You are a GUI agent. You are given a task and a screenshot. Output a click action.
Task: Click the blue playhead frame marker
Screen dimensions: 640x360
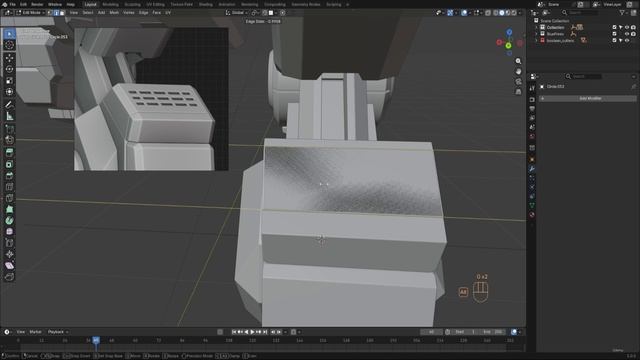click(x=96, y=340)
